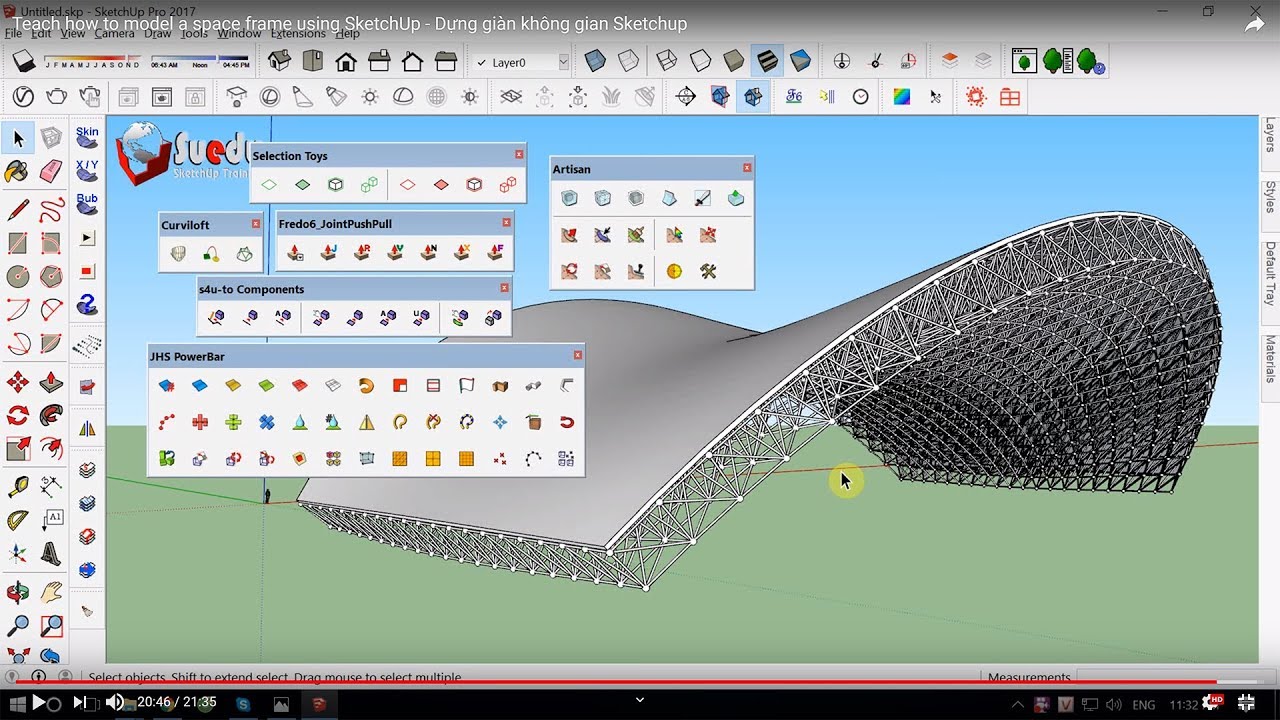Open the View menu

(73, 33)
